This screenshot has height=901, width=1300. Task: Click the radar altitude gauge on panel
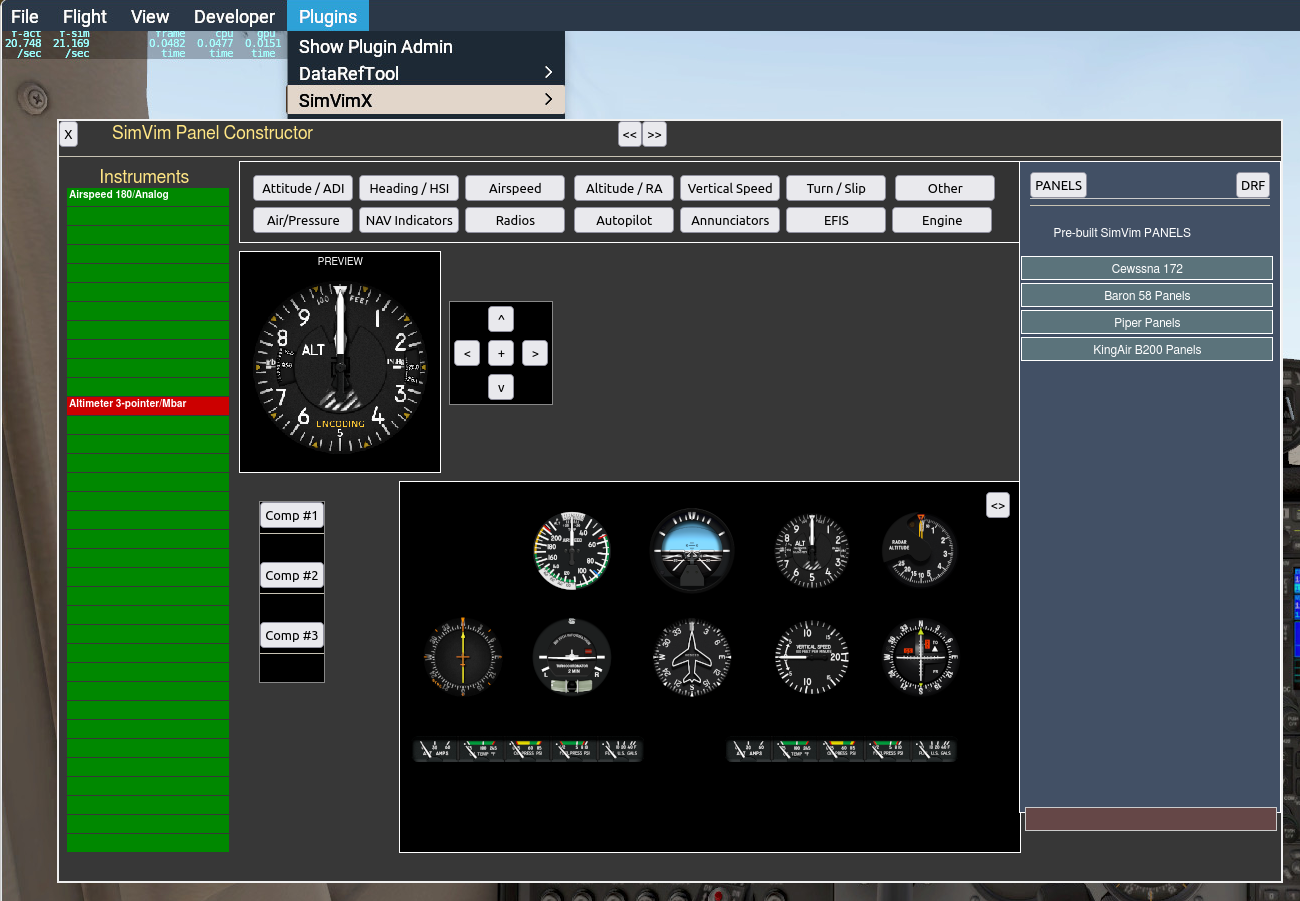pyautogui.click(x=920, y=549)
